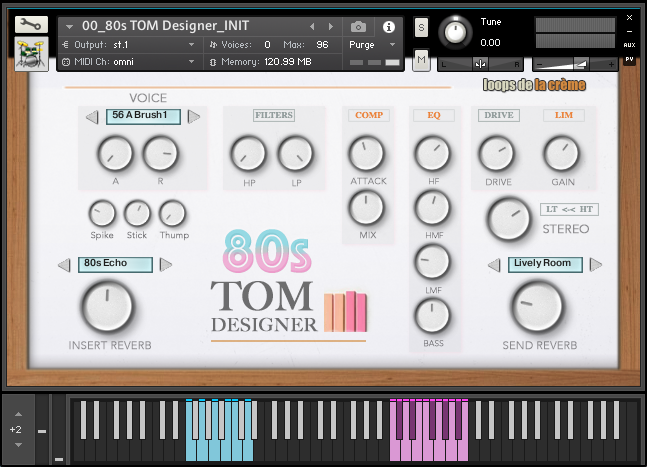
Task: Click the EQ BASS knob
Action: pos(432,316)
